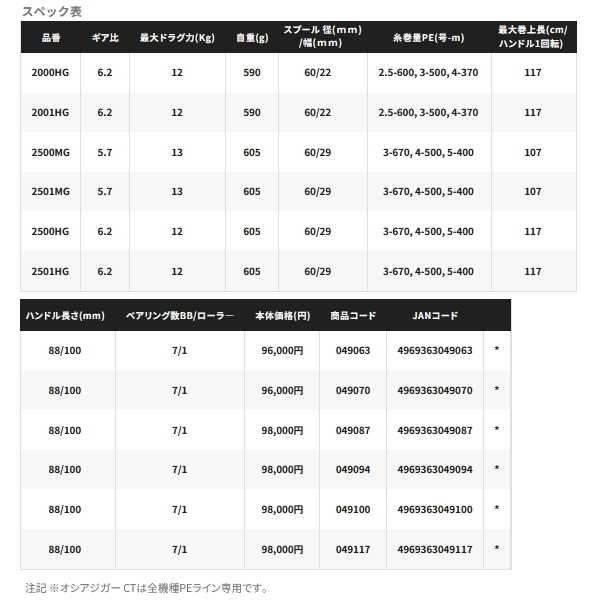The width and height of the screenshot is (600, 600).
Task: Click the 本体価格(円) column header
Action: pos(282,316)
